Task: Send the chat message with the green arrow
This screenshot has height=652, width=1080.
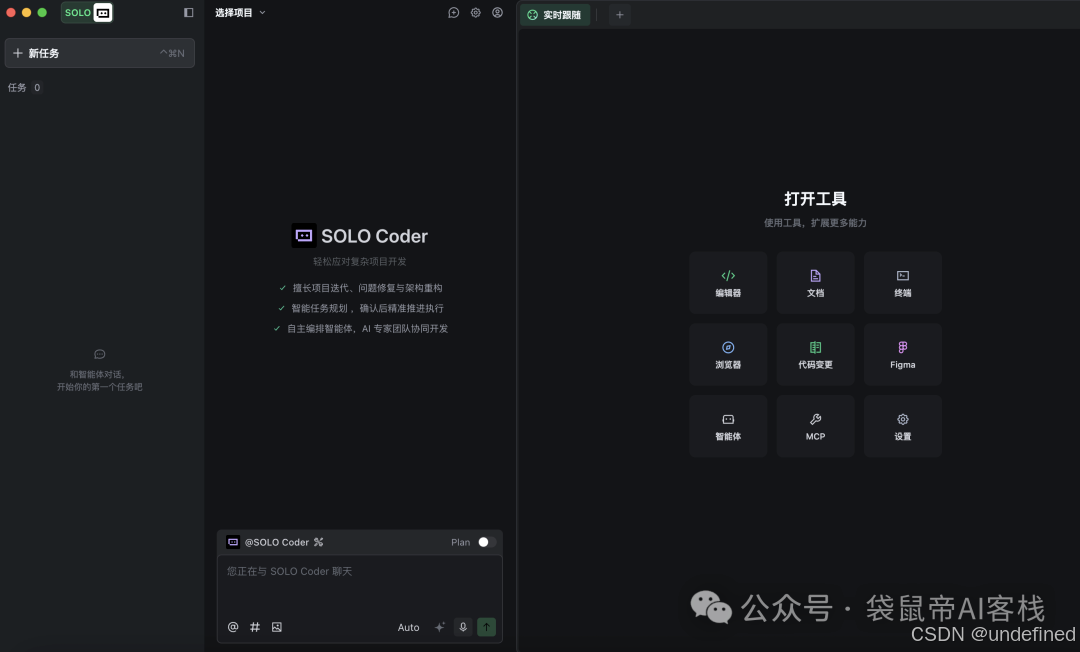Action: coord(486,627)
